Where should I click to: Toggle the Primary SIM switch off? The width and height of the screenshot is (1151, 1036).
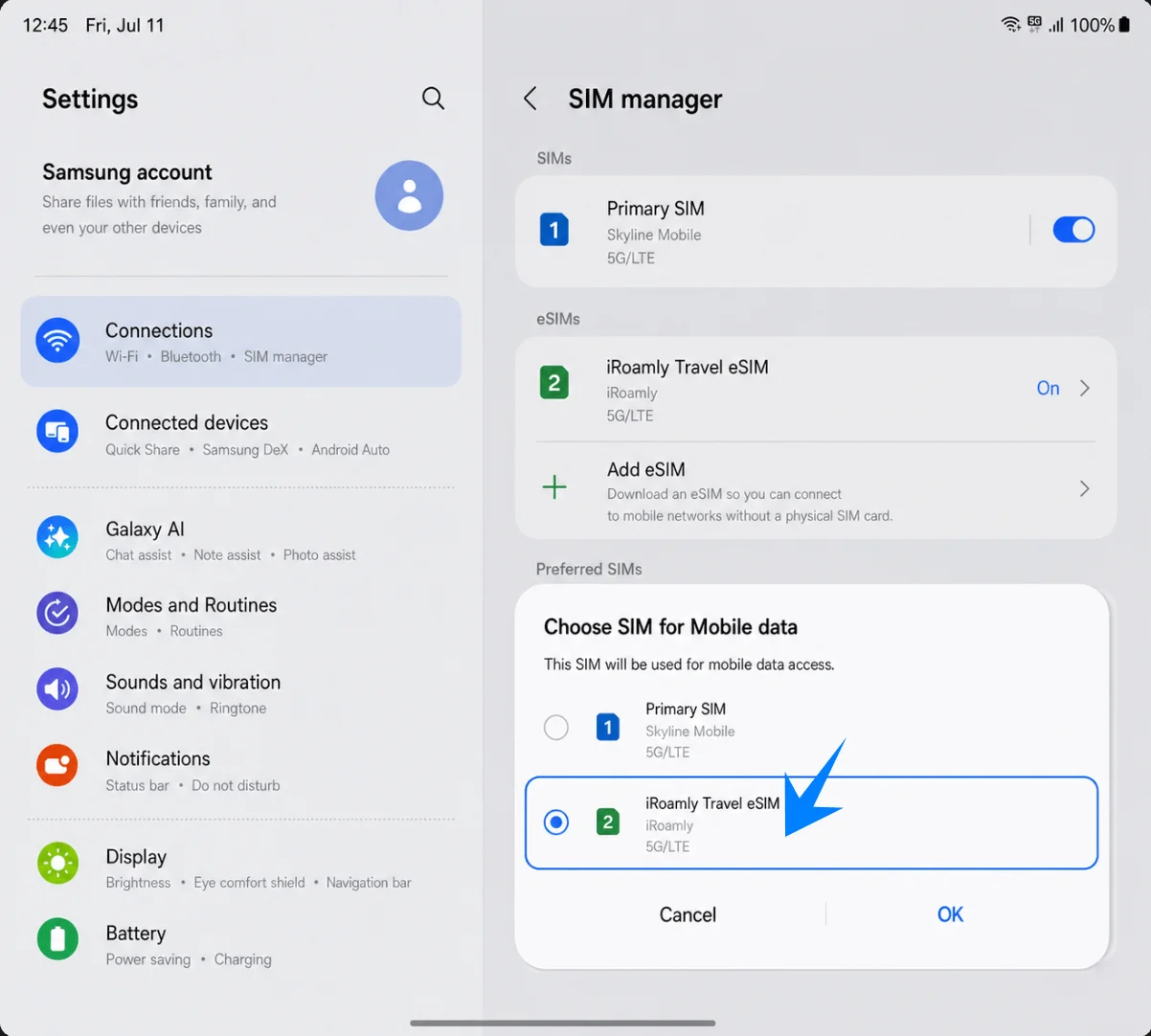point(1073,230)
